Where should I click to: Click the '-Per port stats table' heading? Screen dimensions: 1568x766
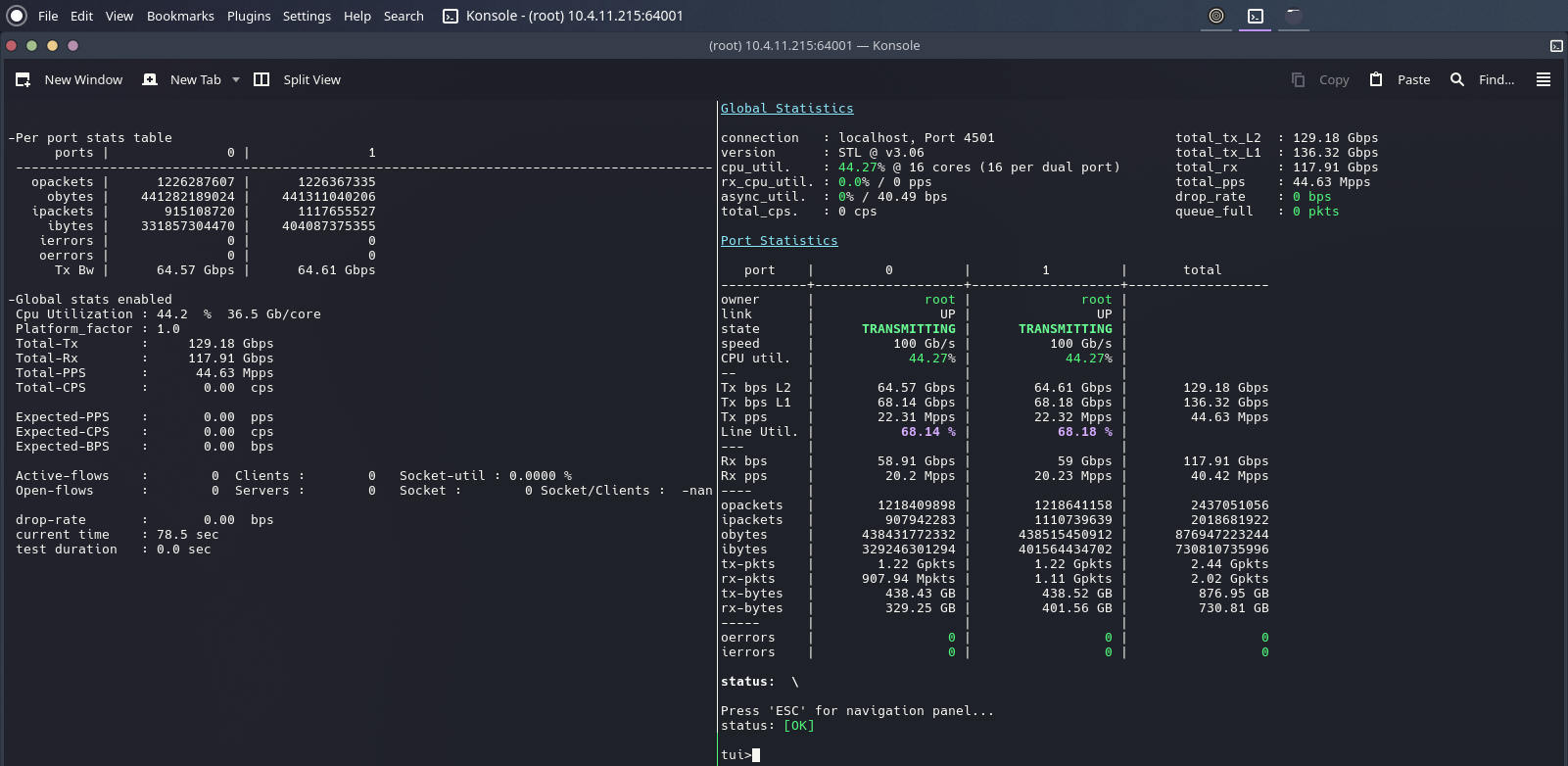pyautogui.click(x=90, y=138)
